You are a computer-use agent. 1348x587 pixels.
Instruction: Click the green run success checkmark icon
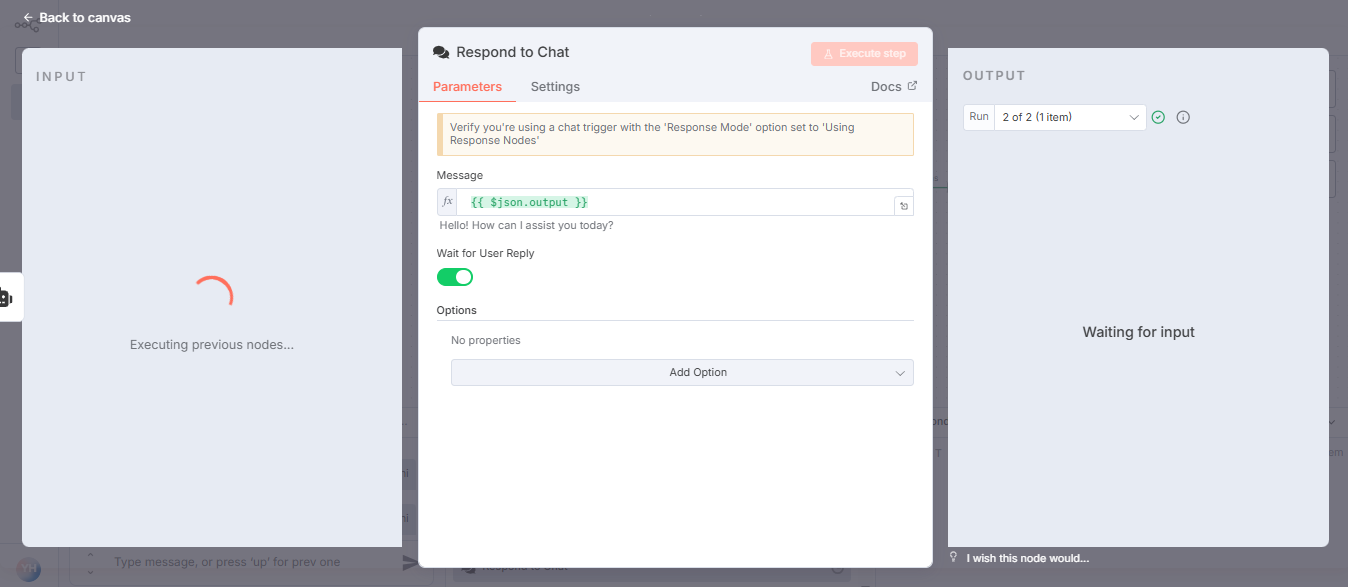[x=1158, y=117]
